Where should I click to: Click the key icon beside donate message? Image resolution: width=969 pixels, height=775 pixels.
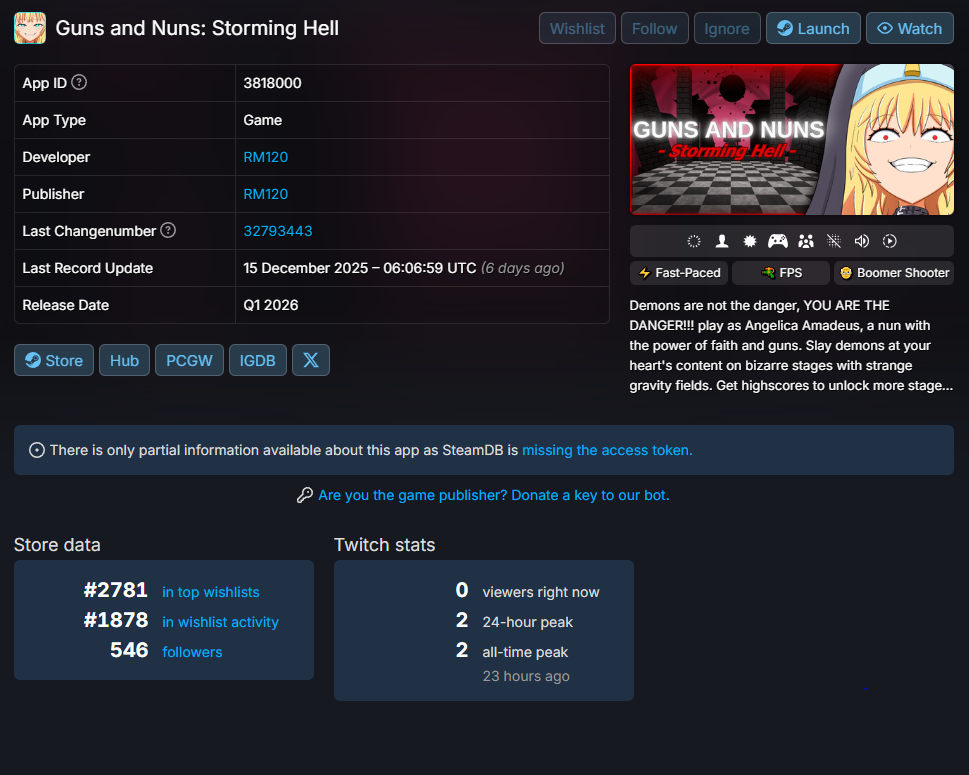pyautogui.click(x=305, y=495)
